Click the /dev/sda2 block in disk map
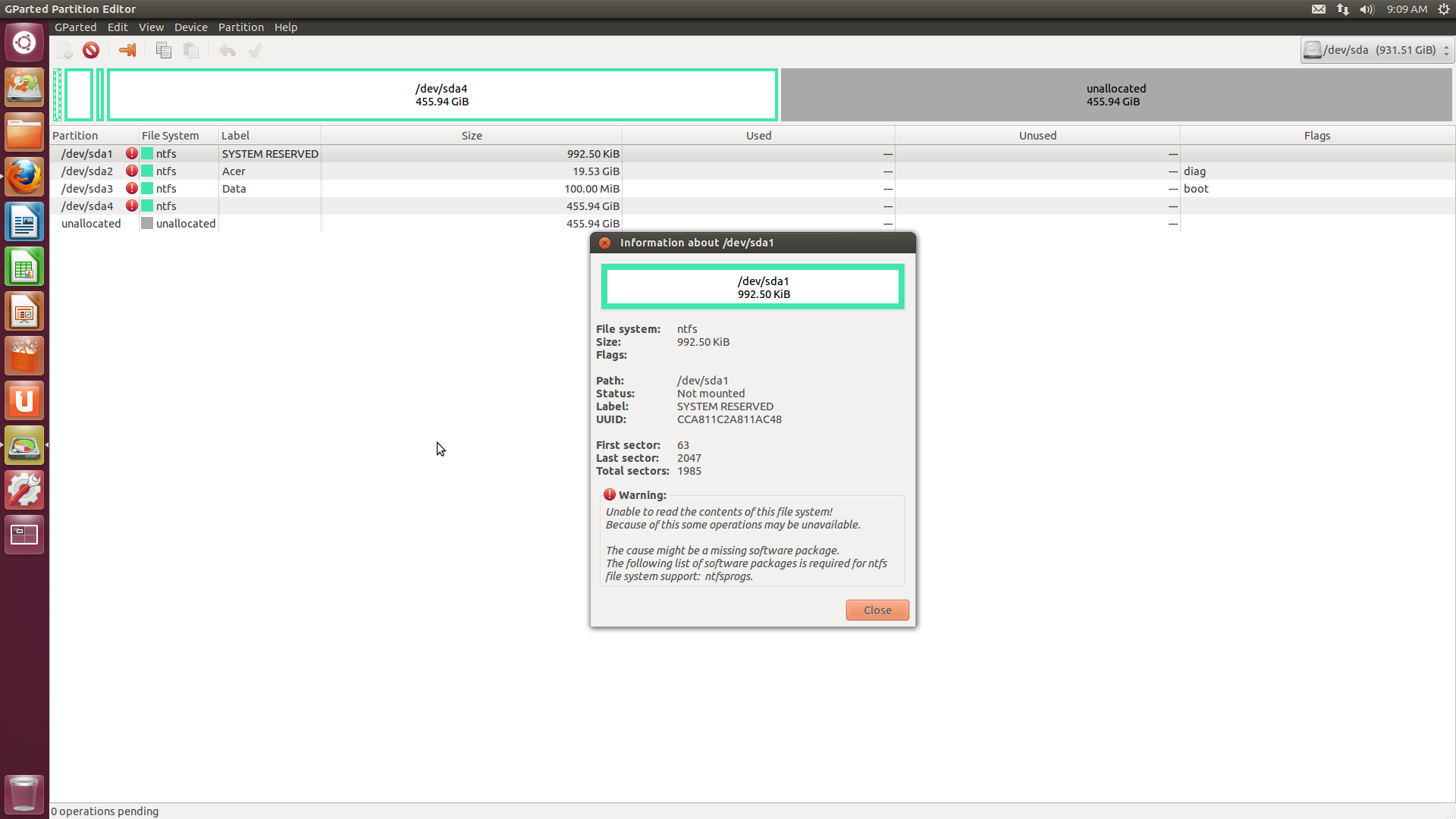 click(79, 95)
